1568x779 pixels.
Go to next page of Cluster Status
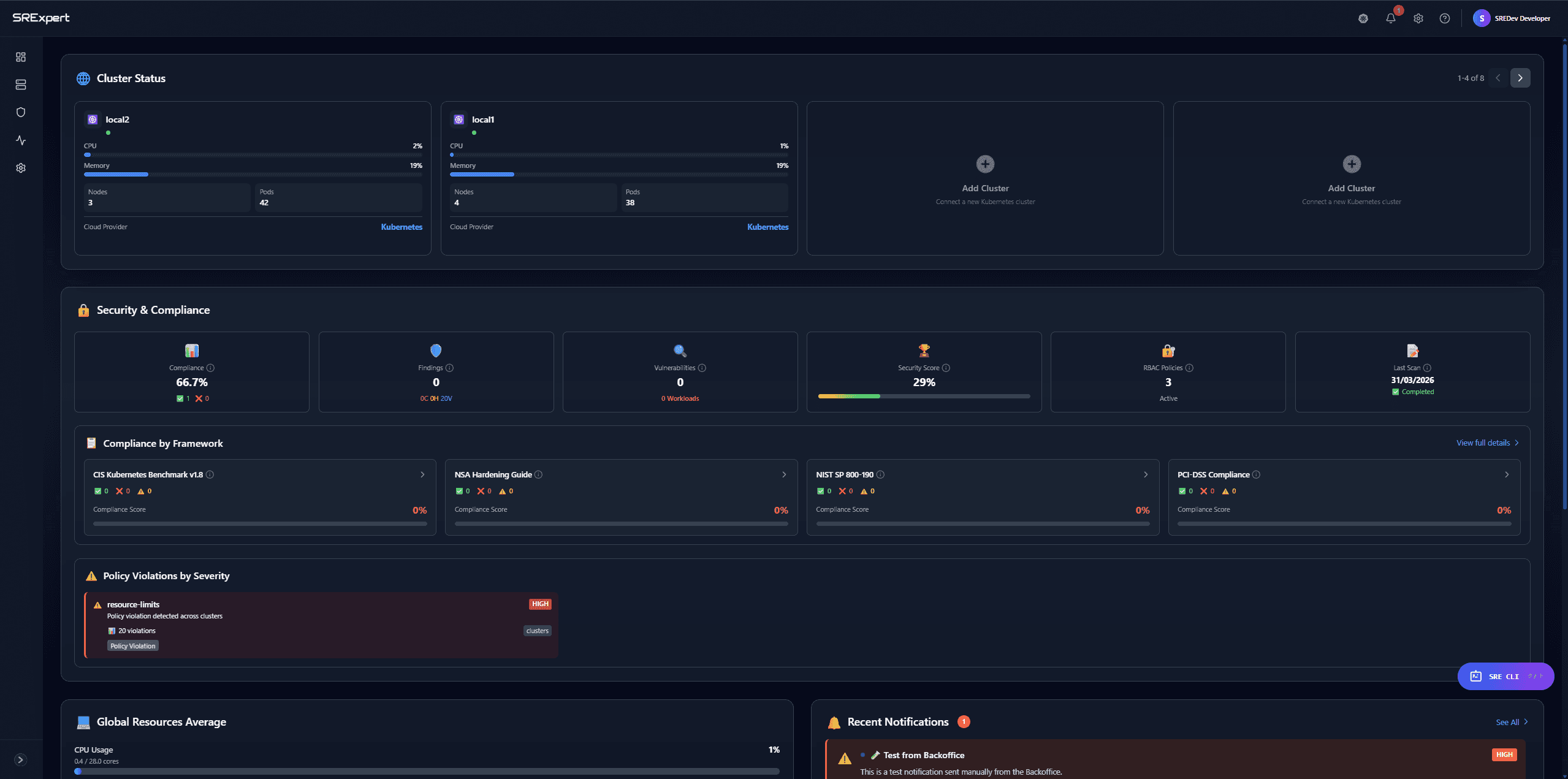[x=1520, y=78]
